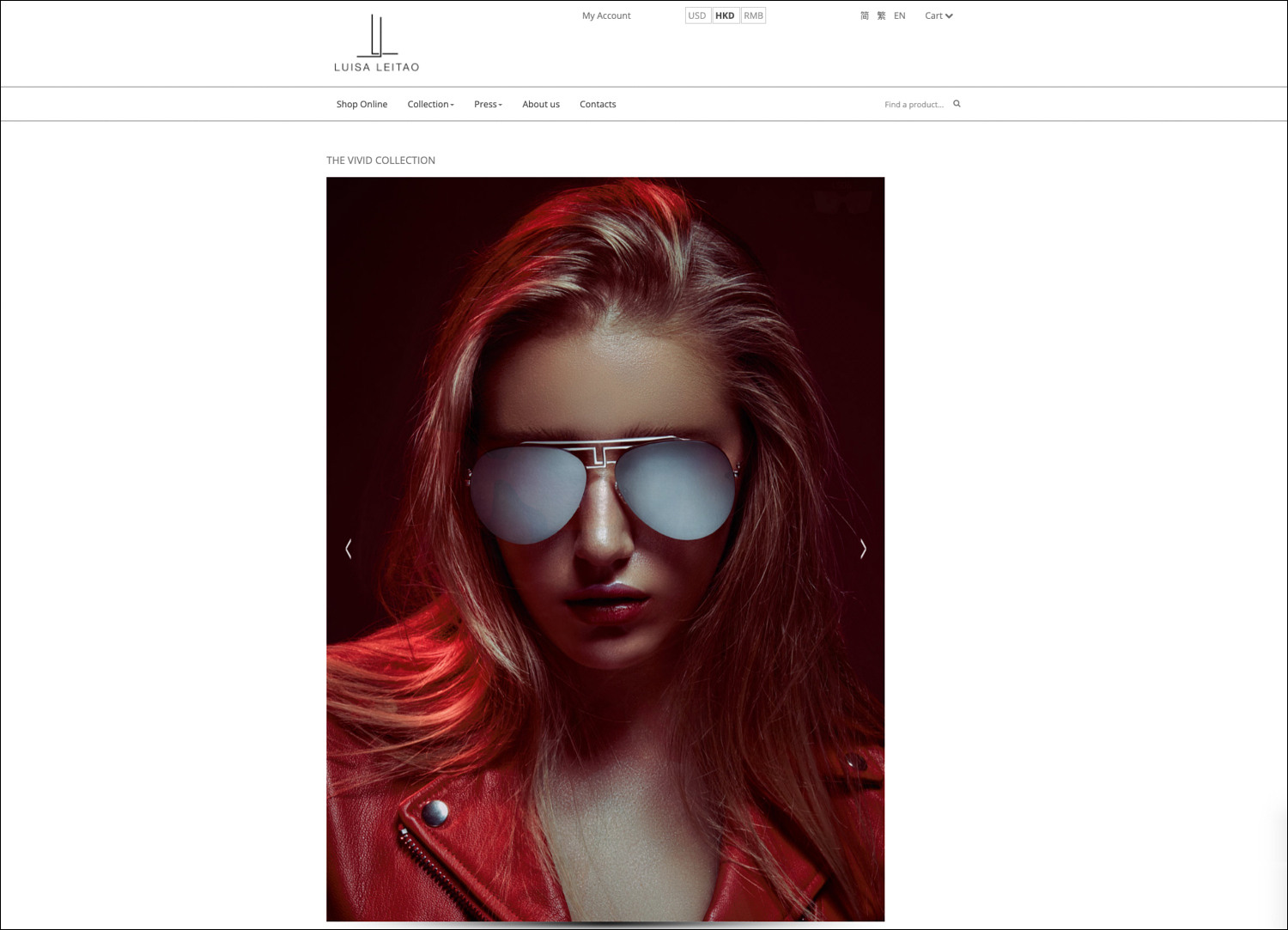Select RMB currency
Viewport: 1288px width, 930px height.
753,15
